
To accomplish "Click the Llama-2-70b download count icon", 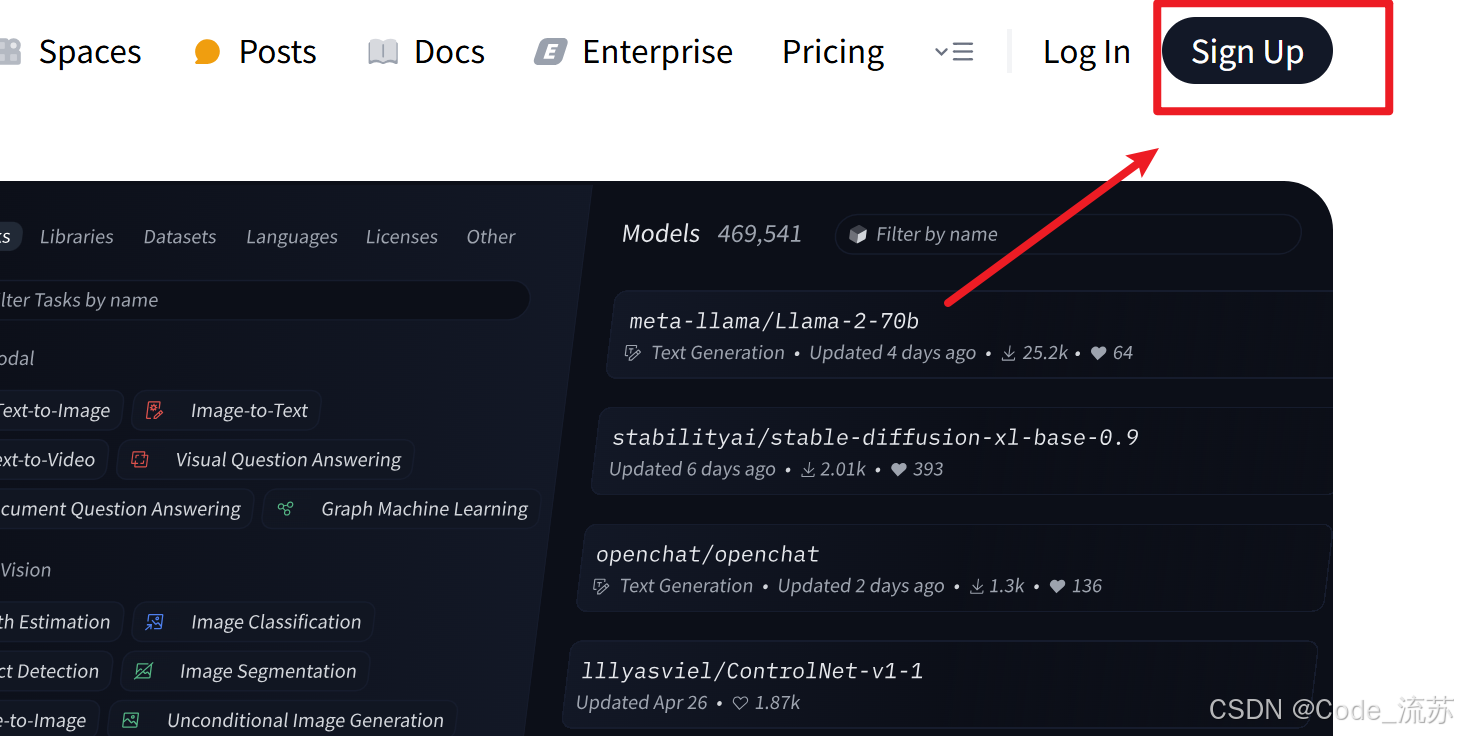I will pyautogui.click(x=1009, y=353).
